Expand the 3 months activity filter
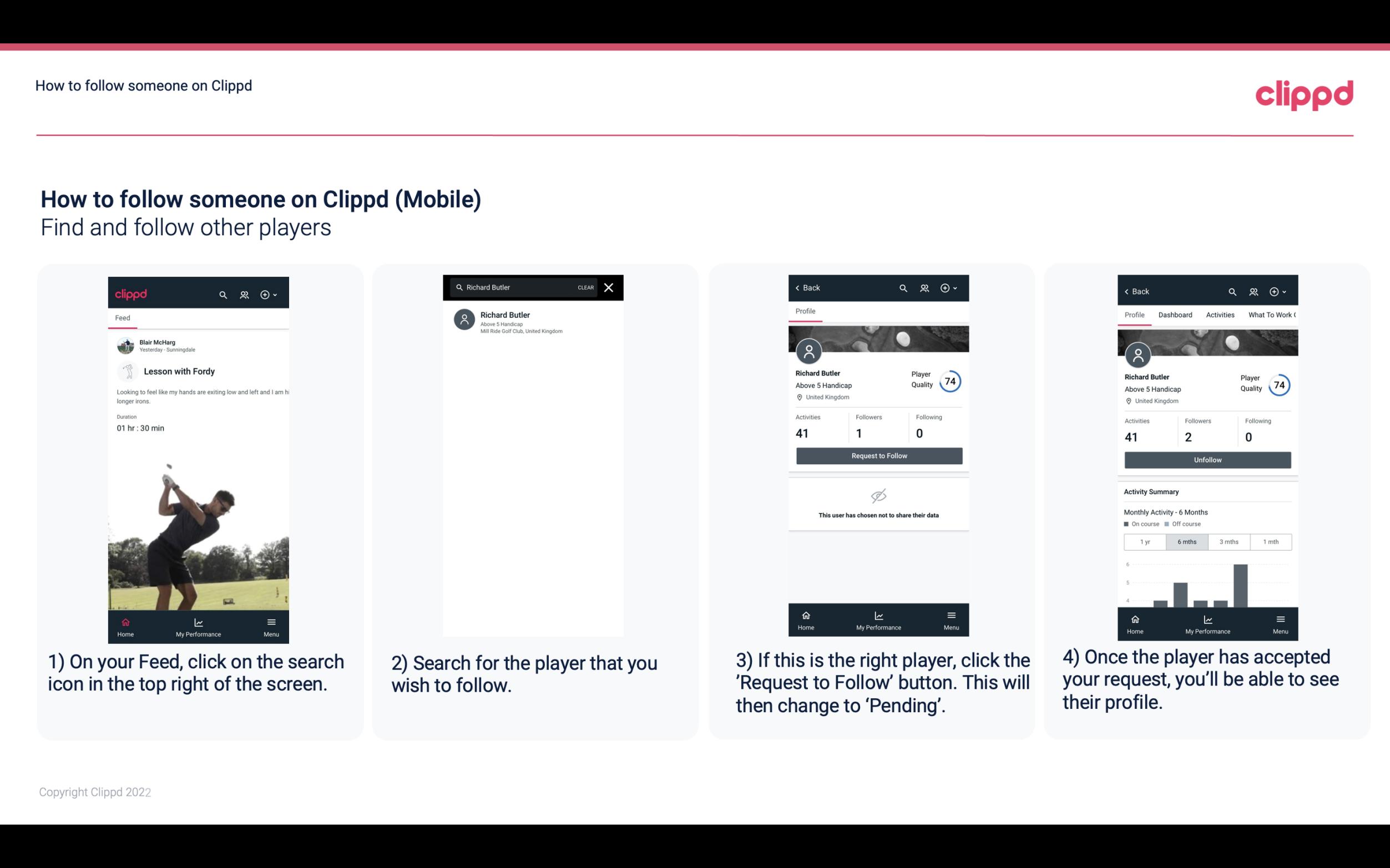The image size is (1390, 868). [x=1229, y=541]
